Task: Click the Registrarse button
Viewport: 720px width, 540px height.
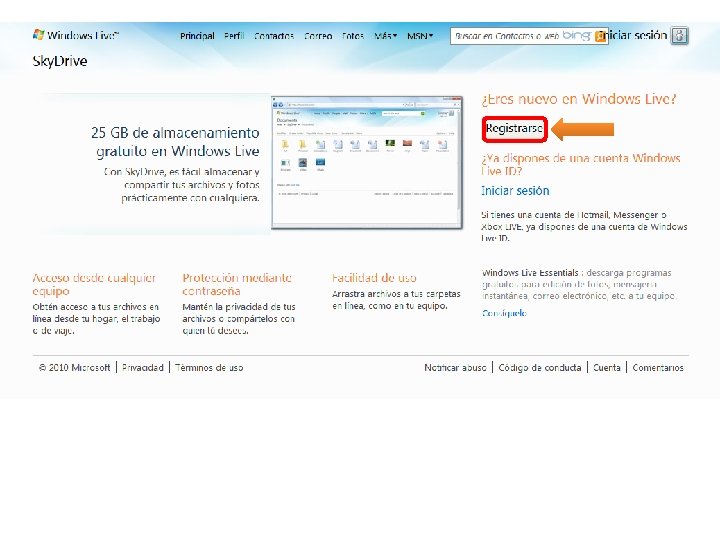Action: pos(514,129)
